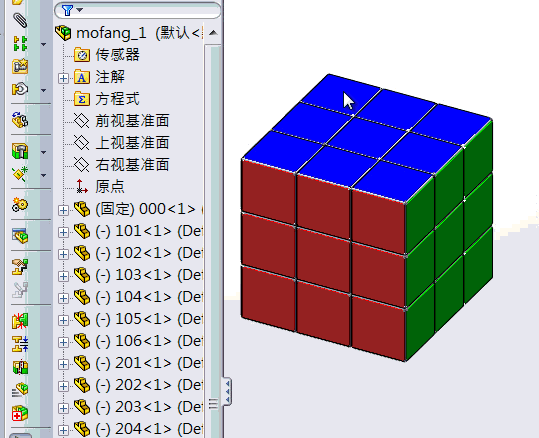Click the Bill of Materials icon
539x438 pixels.
pyautogui.click(x=20, y=236)
